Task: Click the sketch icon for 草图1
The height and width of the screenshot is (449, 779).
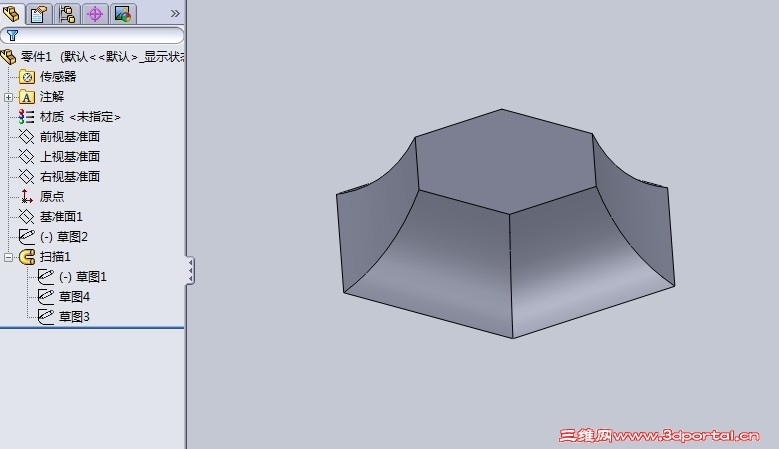Action: coord(46,277)
